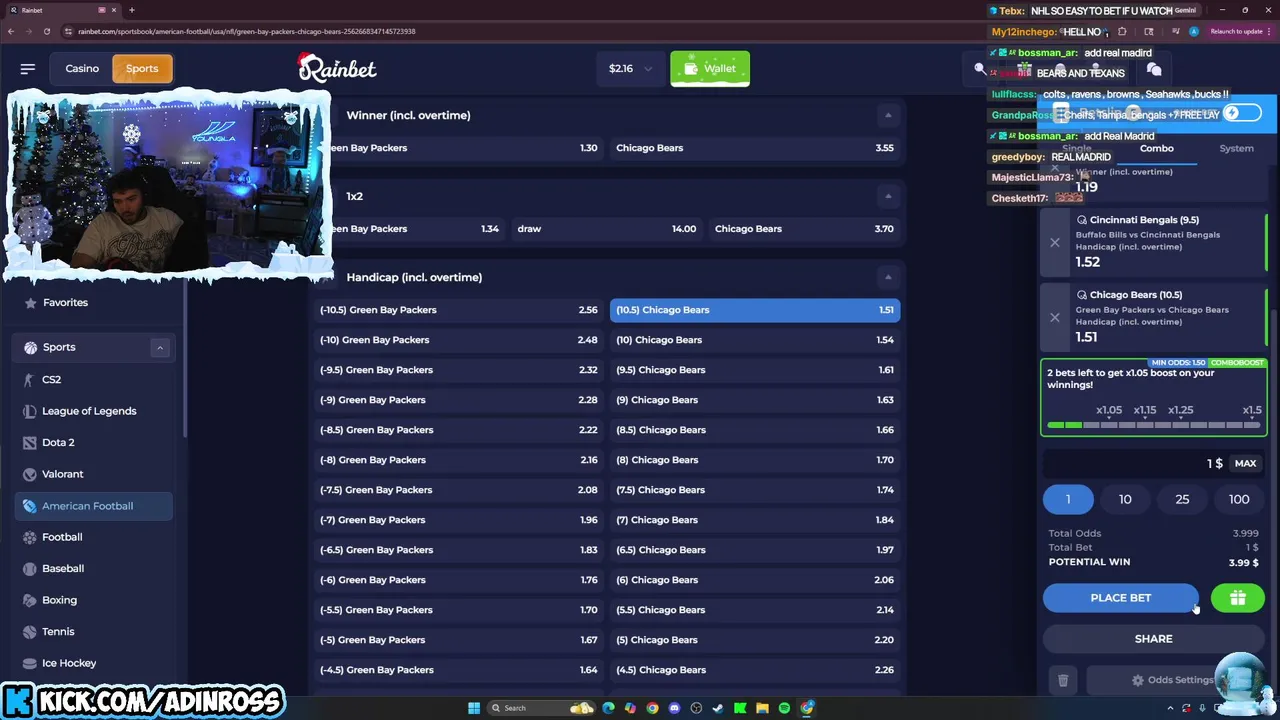Click the PLACE BET button
Image resolution: width=1280 pixels, height=720 pixels.
[x=1120, y=598]
